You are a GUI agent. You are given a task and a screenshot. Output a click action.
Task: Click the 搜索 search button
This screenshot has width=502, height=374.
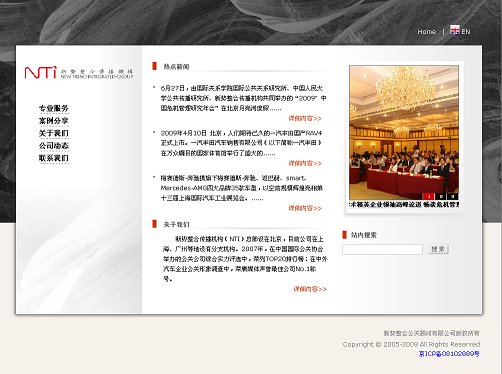click(x=438, y=249)
